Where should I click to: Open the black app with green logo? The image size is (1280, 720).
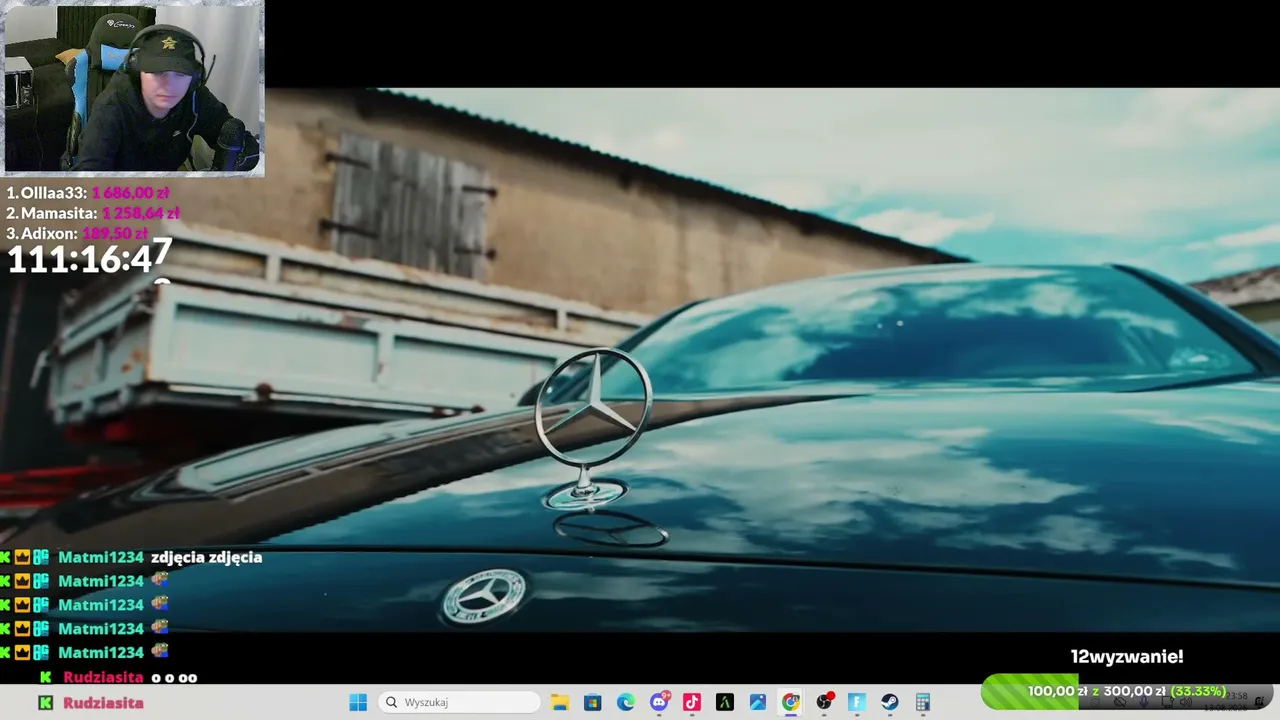point(725,702)
